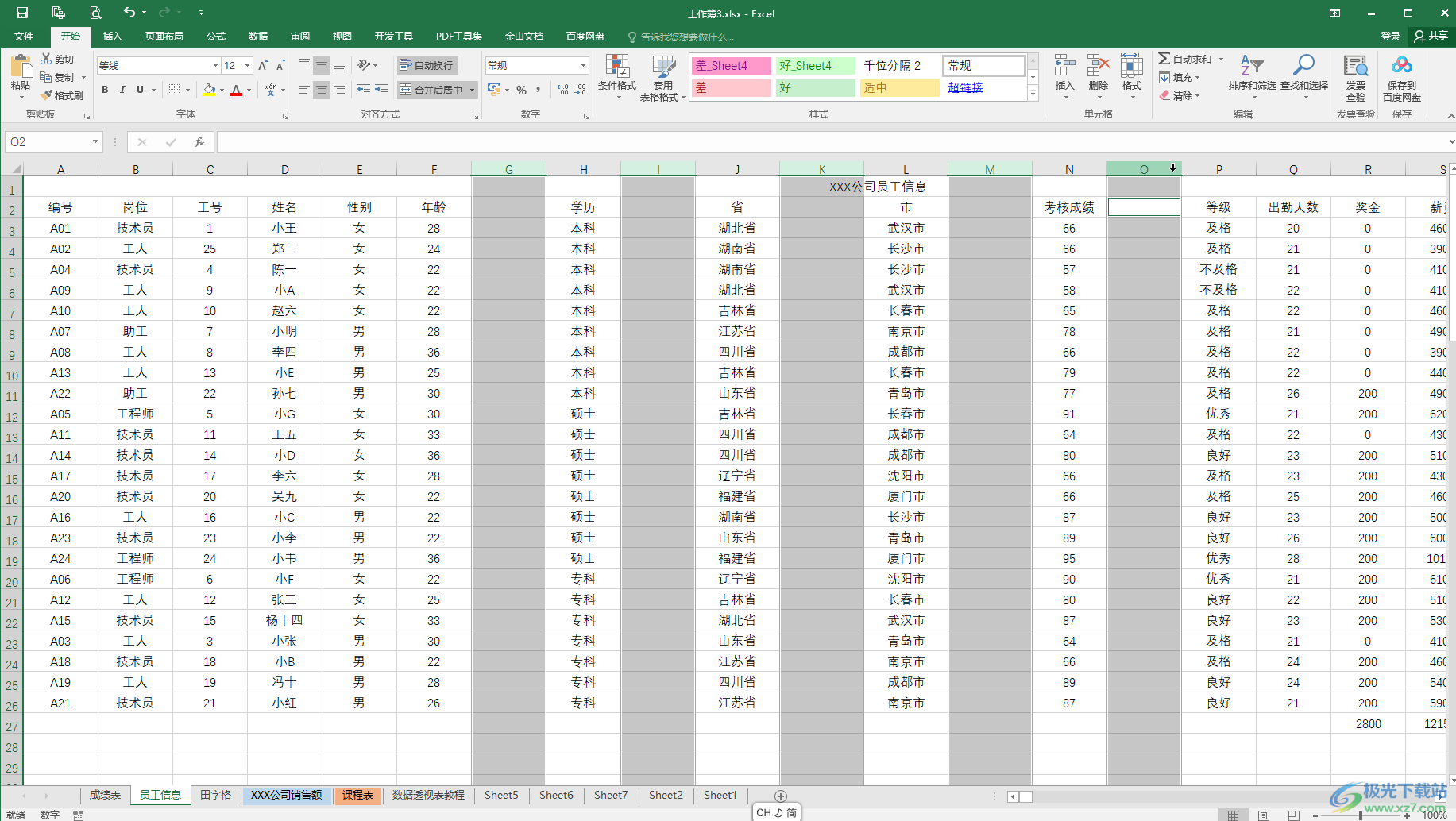The height and width of the screenshot is (821, 1456).
Task: Switch to the 公式 (Formulas) ribbon tab
Action: [216, 37]
